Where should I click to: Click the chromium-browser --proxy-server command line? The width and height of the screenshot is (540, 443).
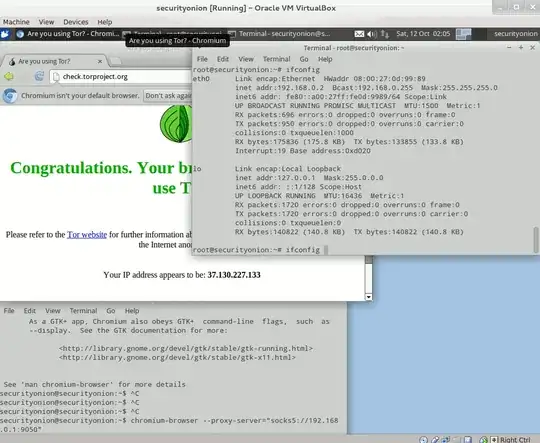click(x=169, y=425)
